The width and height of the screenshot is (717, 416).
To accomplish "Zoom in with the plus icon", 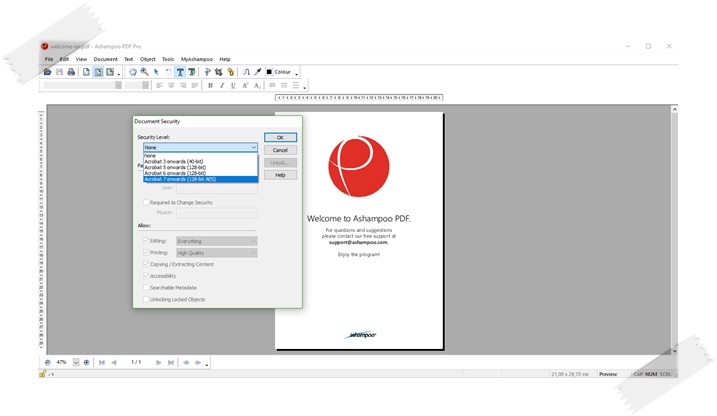I will pos(86,363).
